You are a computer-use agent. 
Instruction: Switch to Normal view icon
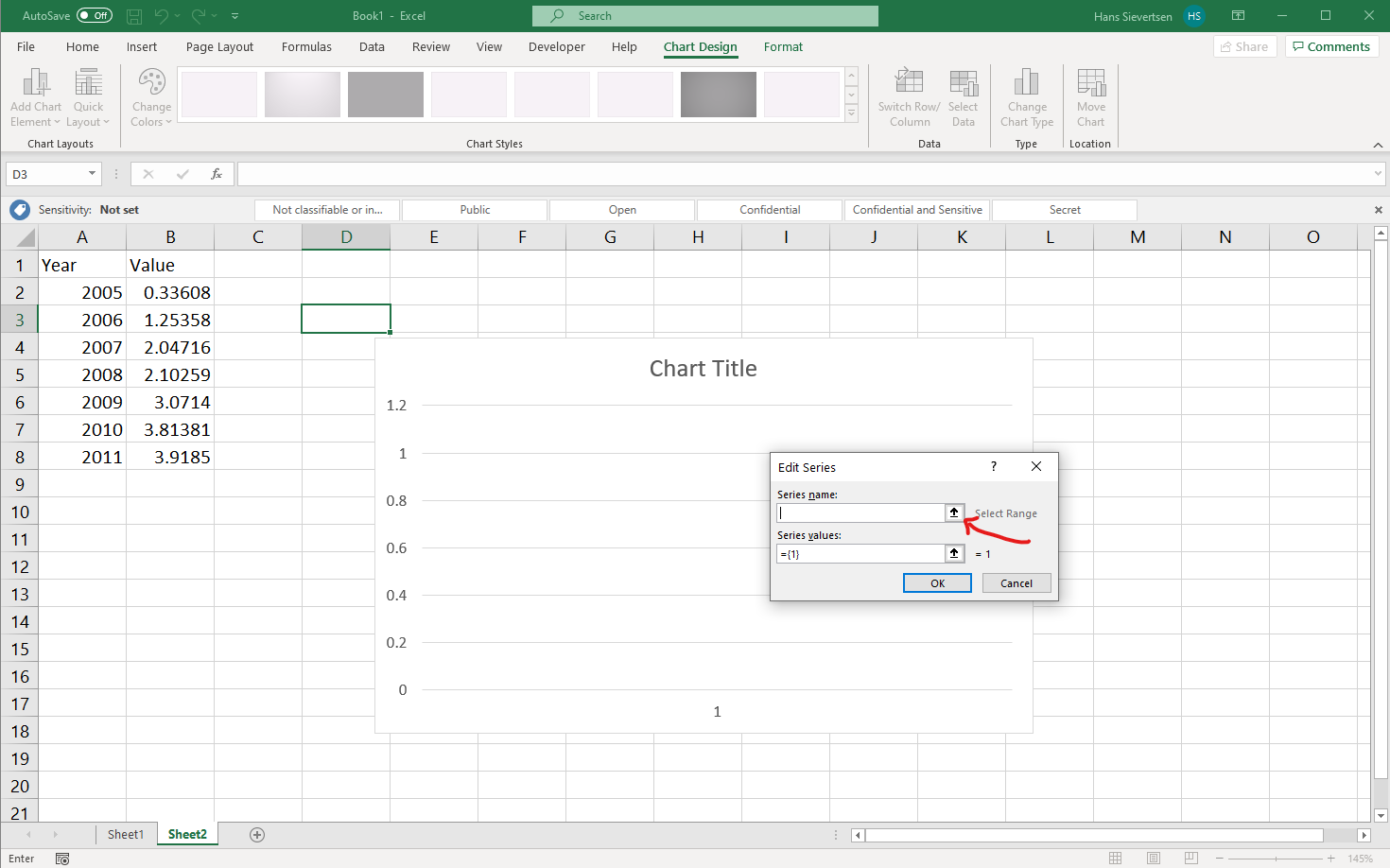pyautogui.click(x=1116, y=859)
